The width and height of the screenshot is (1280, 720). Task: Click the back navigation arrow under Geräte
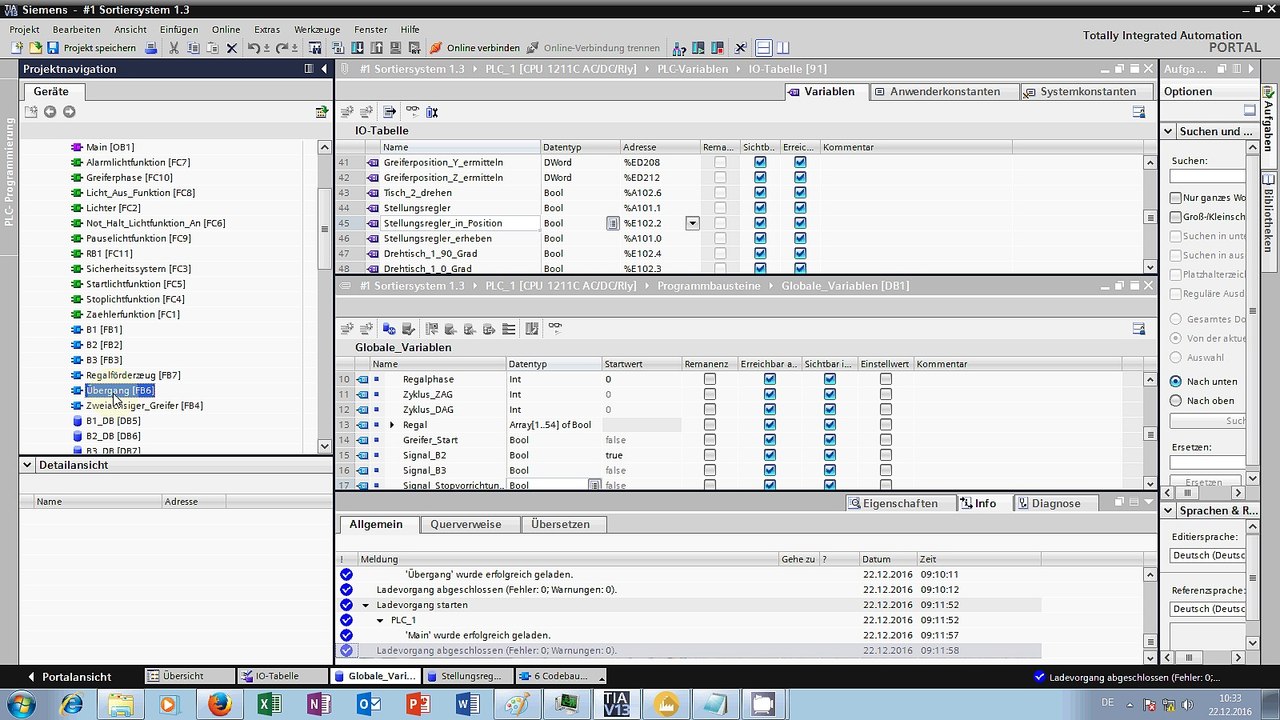tap(50, 112)
